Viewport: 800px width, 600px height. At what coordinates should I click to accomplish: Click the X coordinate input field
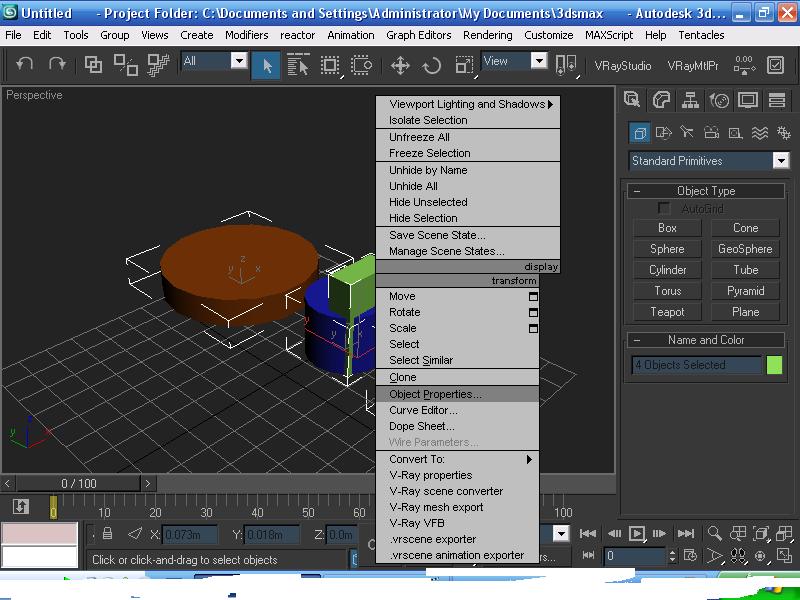pos(189,534)
